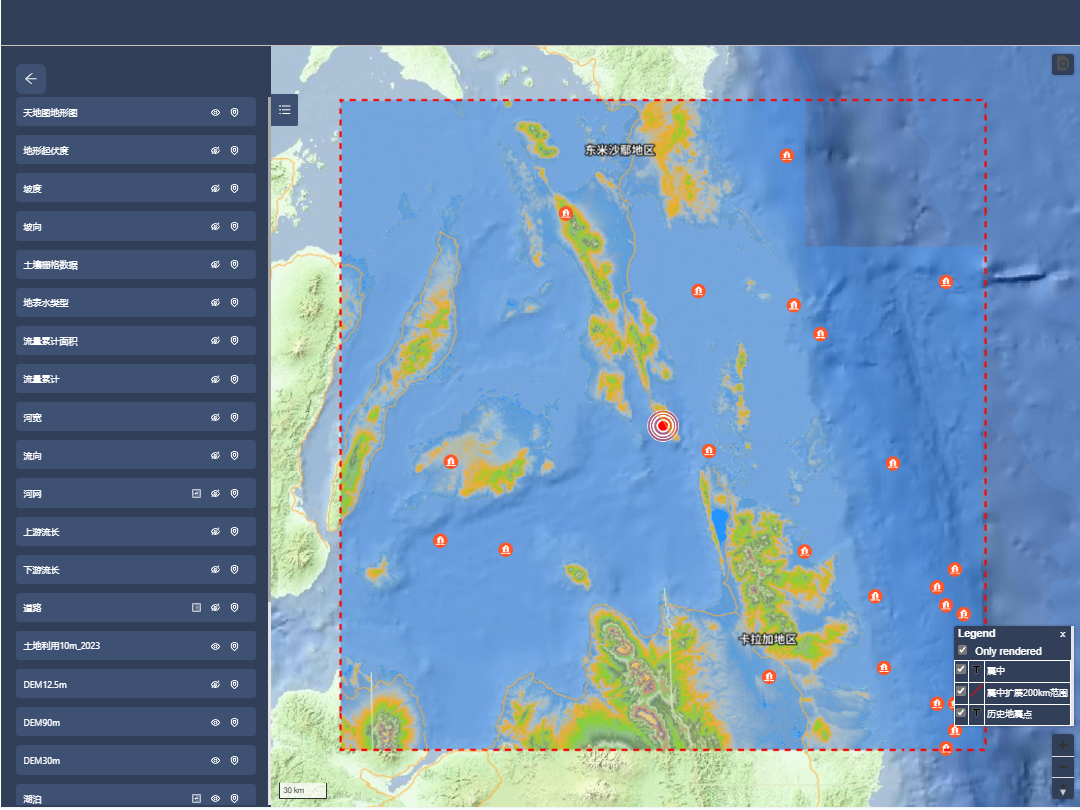Go back using the left arrow button
The width and height of the screenshot is (1080, 810).
(31, 79)
